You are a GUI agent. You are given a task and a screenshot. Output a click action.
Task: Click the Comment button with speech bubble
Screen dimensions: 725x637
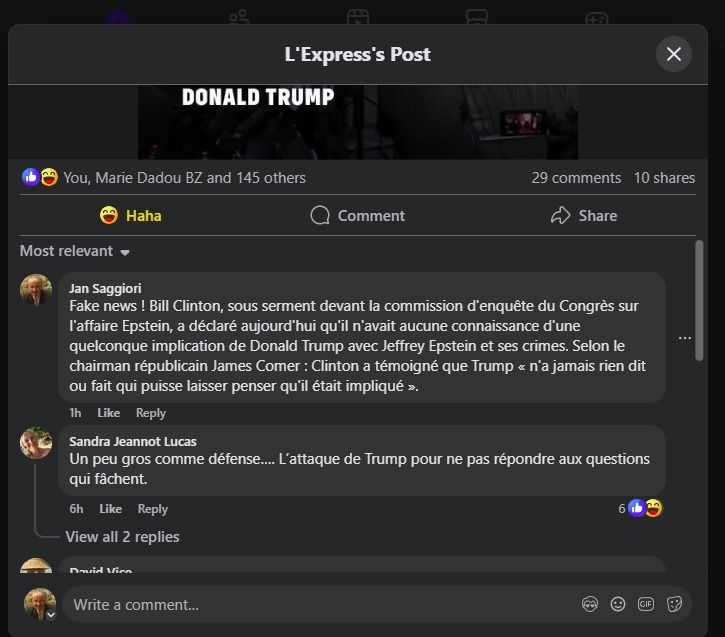pyautogui.click(x=357, y=215)
